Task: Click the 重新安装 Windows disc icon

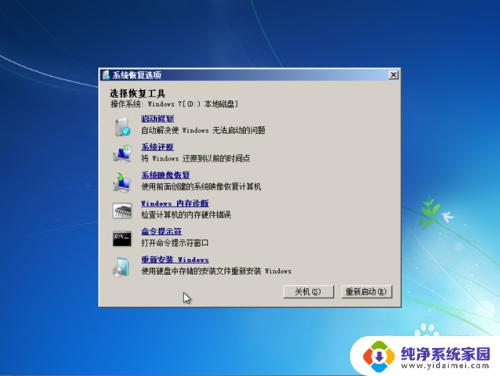Action: (121, 267)
